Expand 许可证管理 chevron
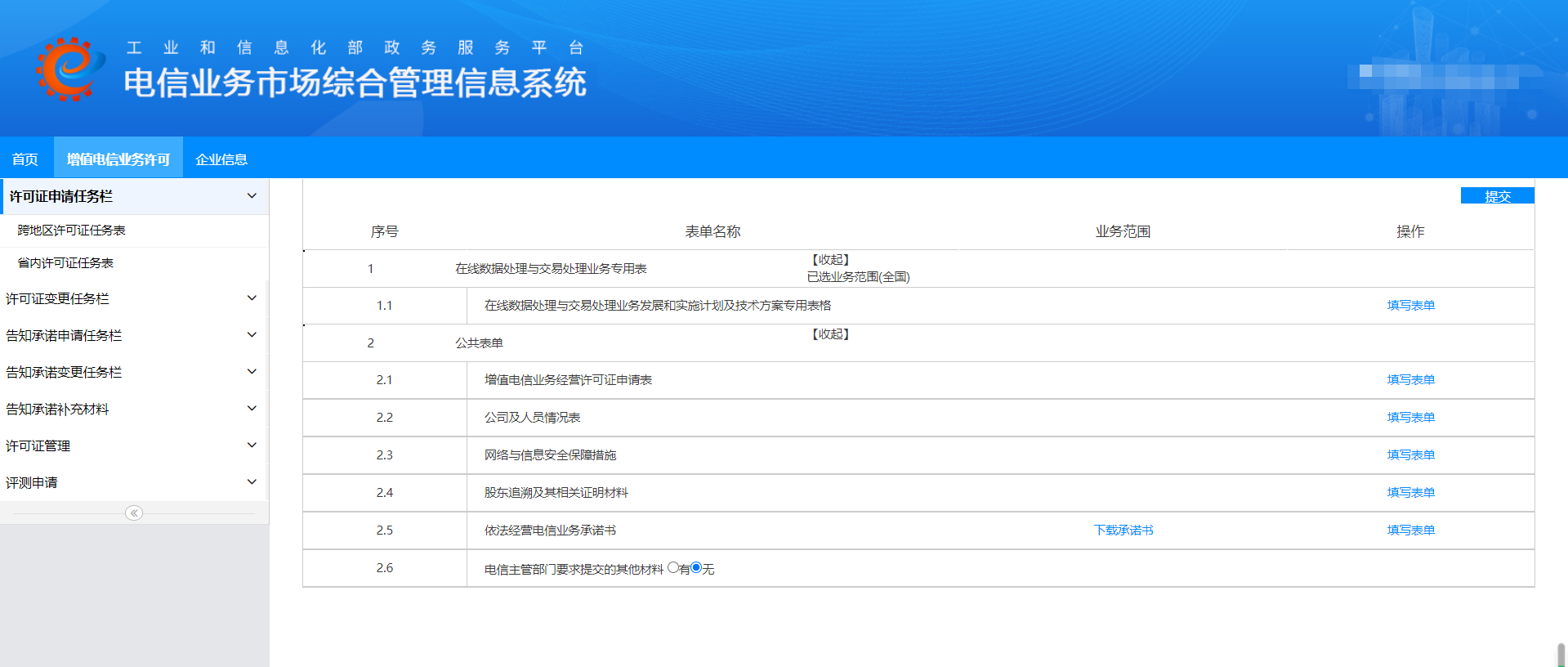Screen dimensions: 1568x667 [252, 445]
